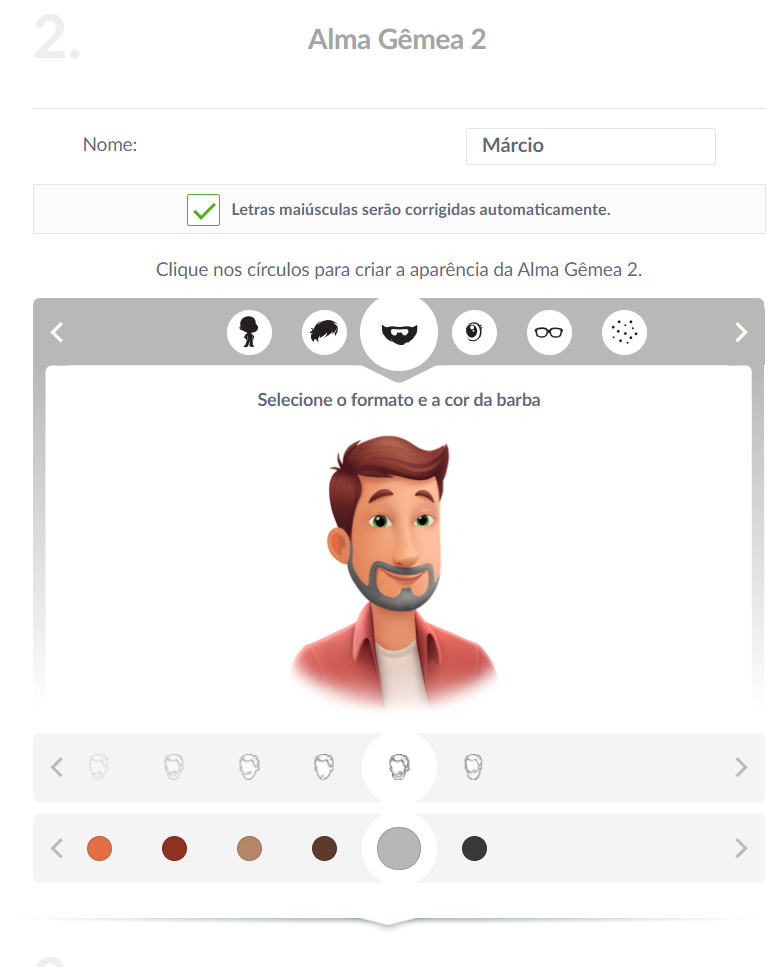Open the freckles category icon
The image size is (779, 967).
point(624,332)
